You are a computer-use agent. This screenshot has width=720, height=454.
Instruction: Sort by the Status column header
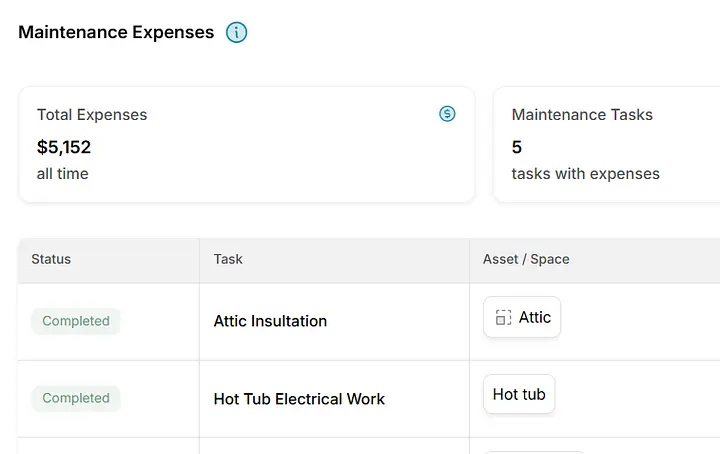51,259
